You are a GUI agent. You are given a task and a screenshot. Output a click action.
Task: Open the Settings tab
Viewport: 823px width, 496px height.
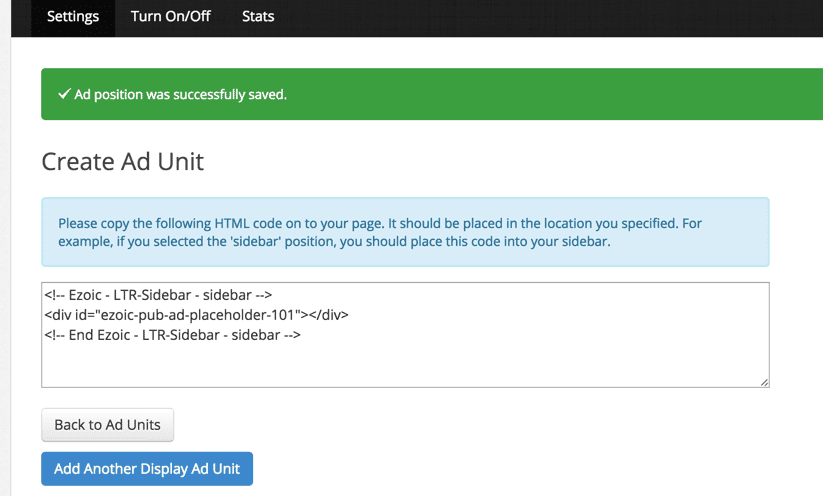(x=73, y=17)
